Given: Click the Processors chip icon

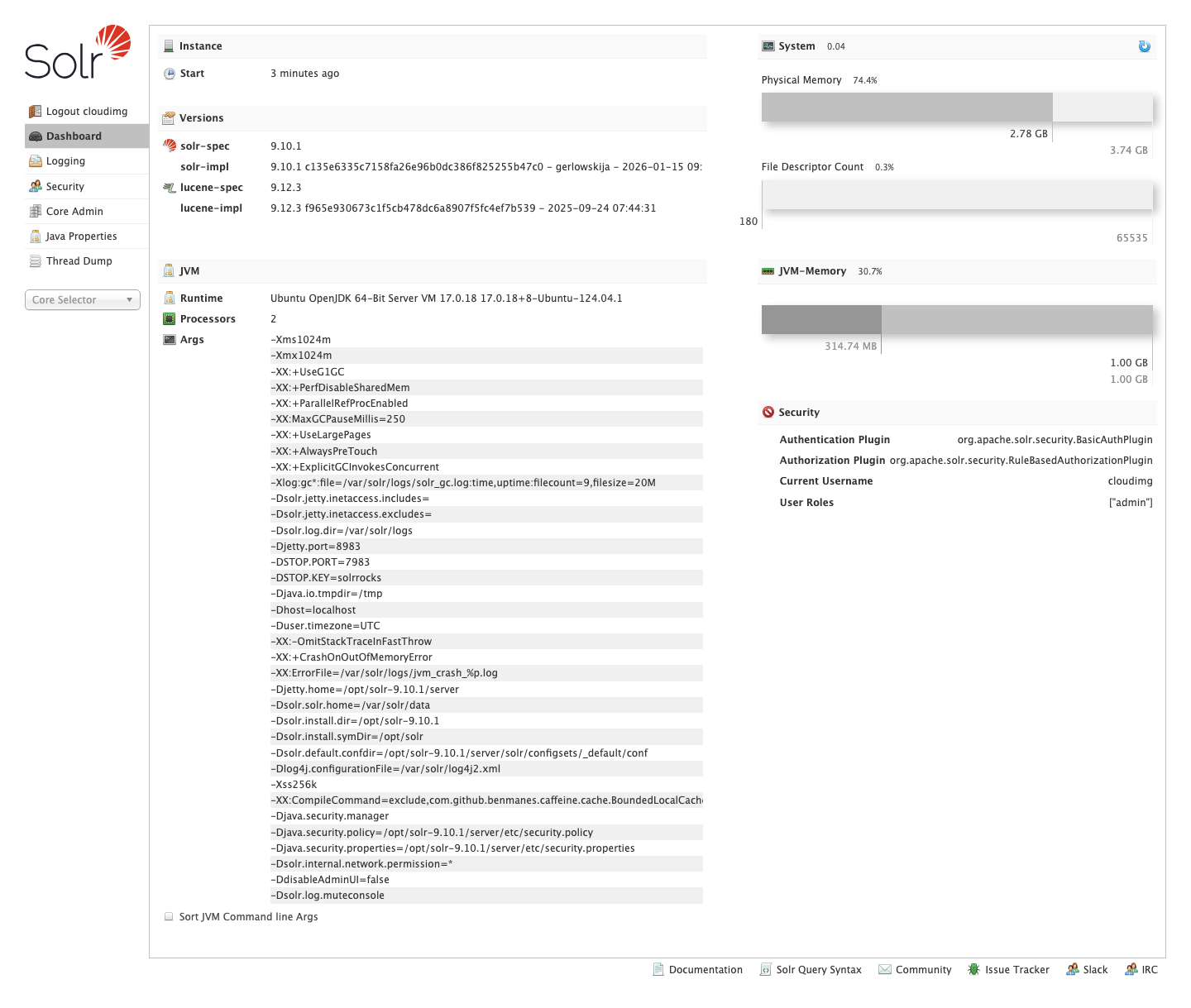Looking at the screenshot, I should [x=170, y=319].
